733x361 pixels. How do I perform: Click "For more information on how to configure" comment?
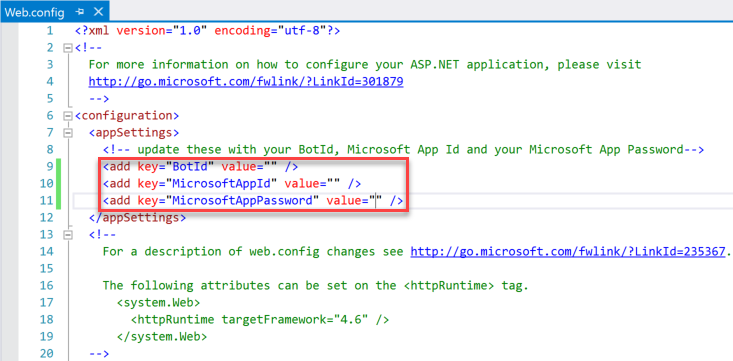point(365,65)
